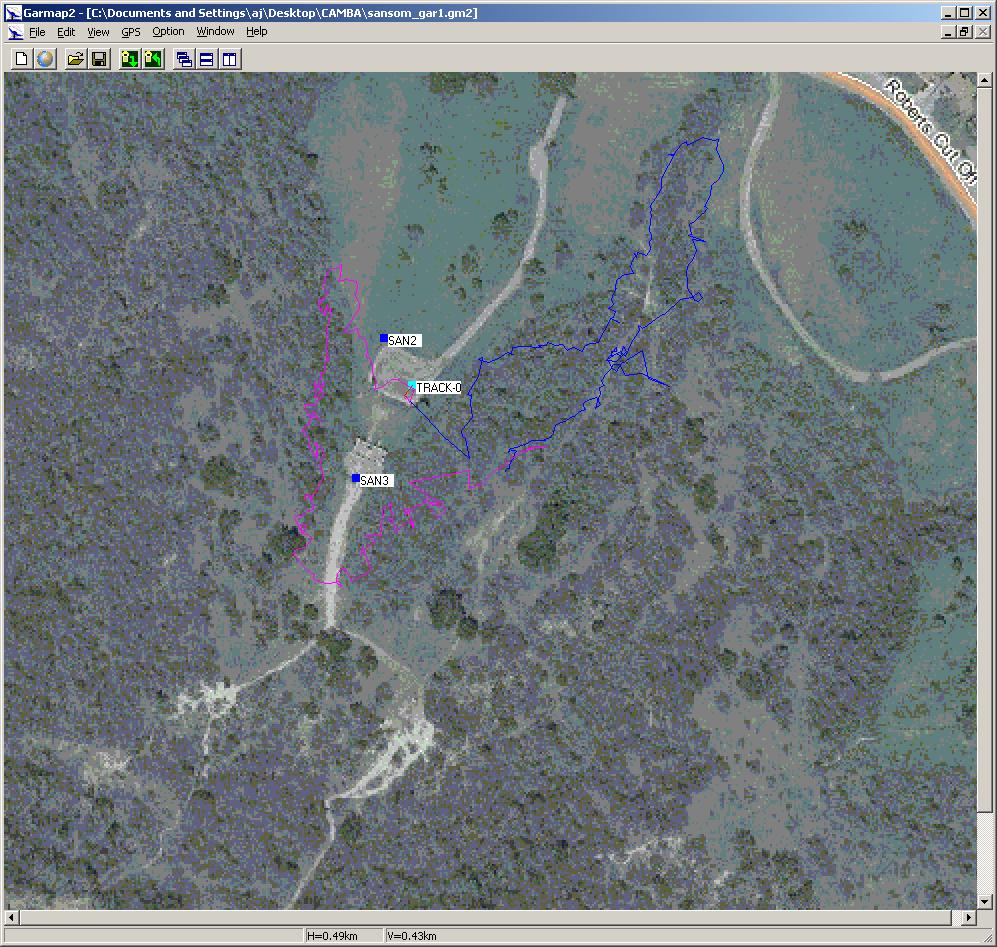Image resolution: width=997 pixels, height=947 pixels.
Task: Create a new map document
Action: tap(21, 59)
